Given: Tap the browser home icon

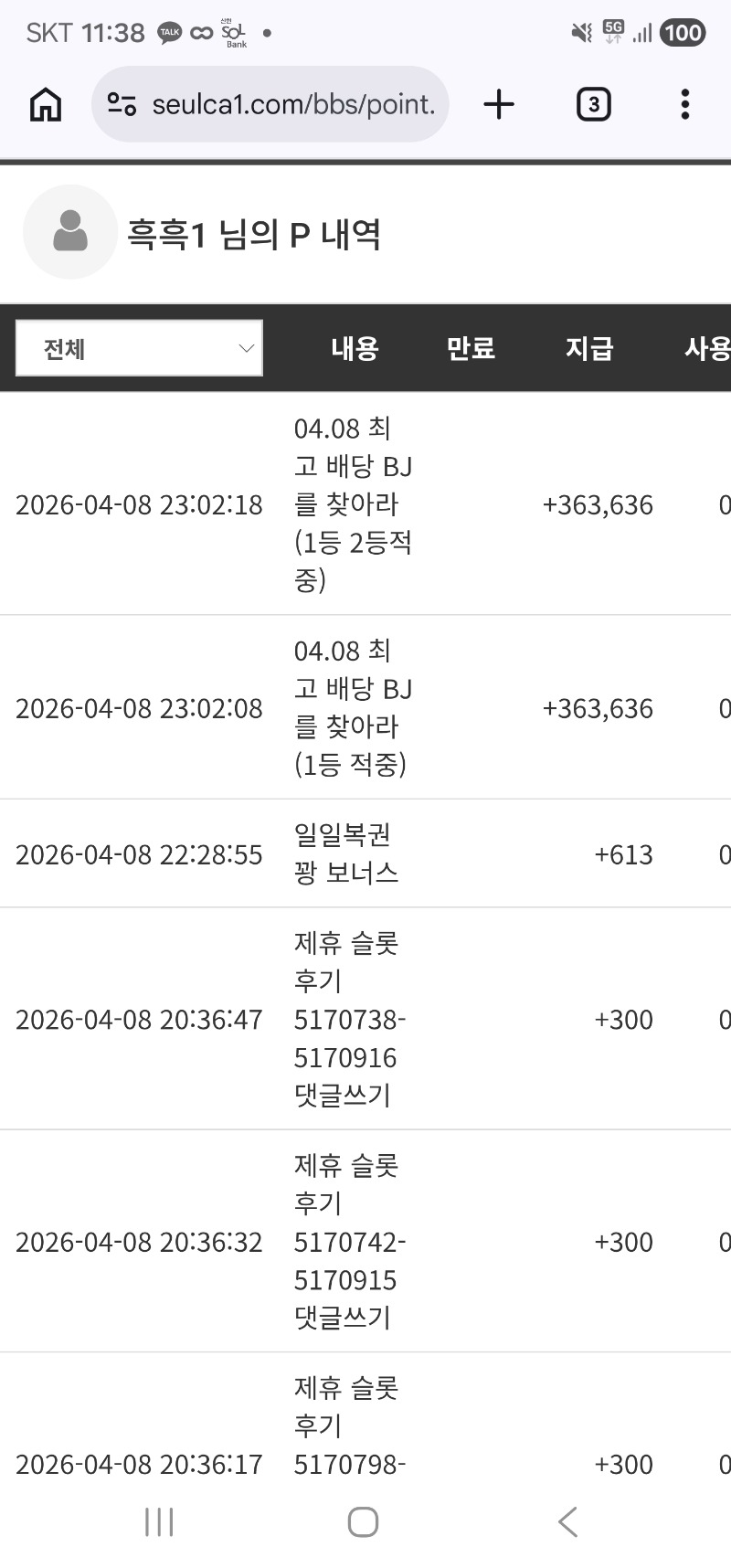Looking at the screenshot, I should [x=46, y=104].
